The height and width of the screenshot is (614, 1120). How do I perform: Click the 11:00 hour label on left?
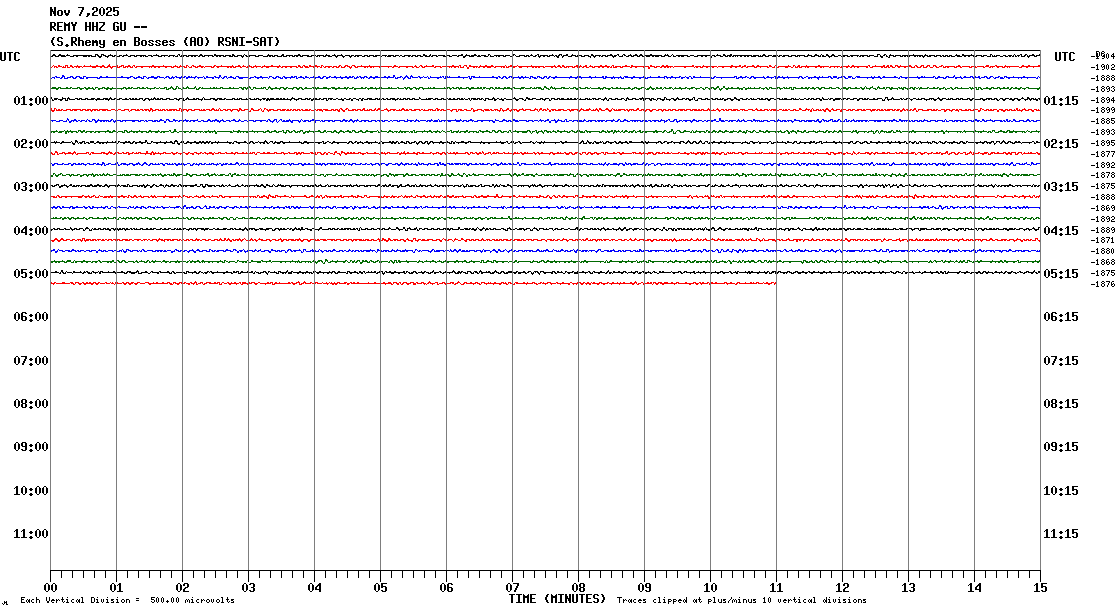[x=31, y=534]
